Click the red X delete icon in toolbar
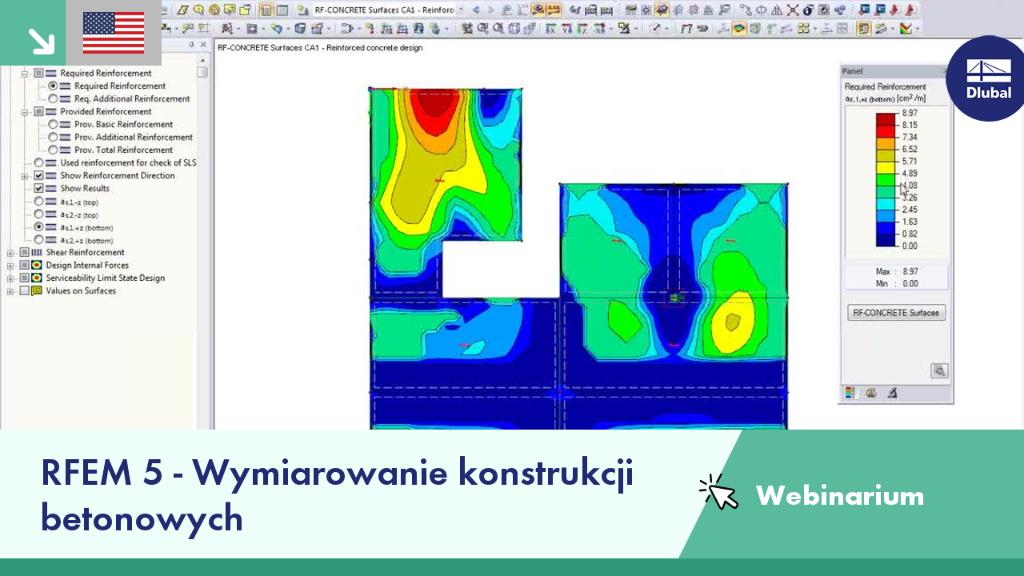This screenshot has width=1024, height=576. 792,10
